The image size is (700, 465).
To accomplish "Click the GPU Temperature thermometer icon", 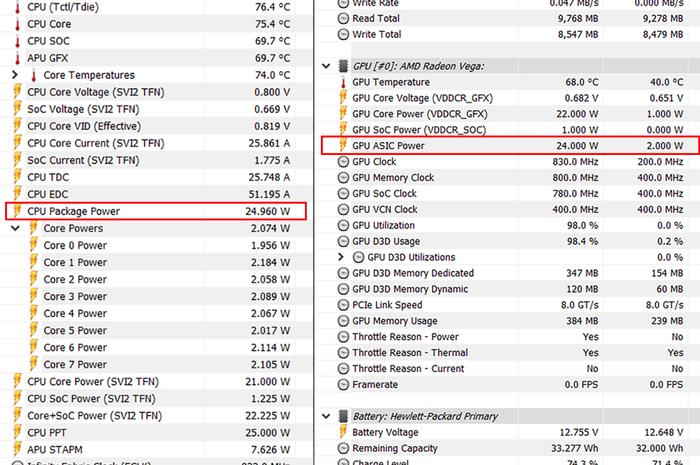I will 343,82.
